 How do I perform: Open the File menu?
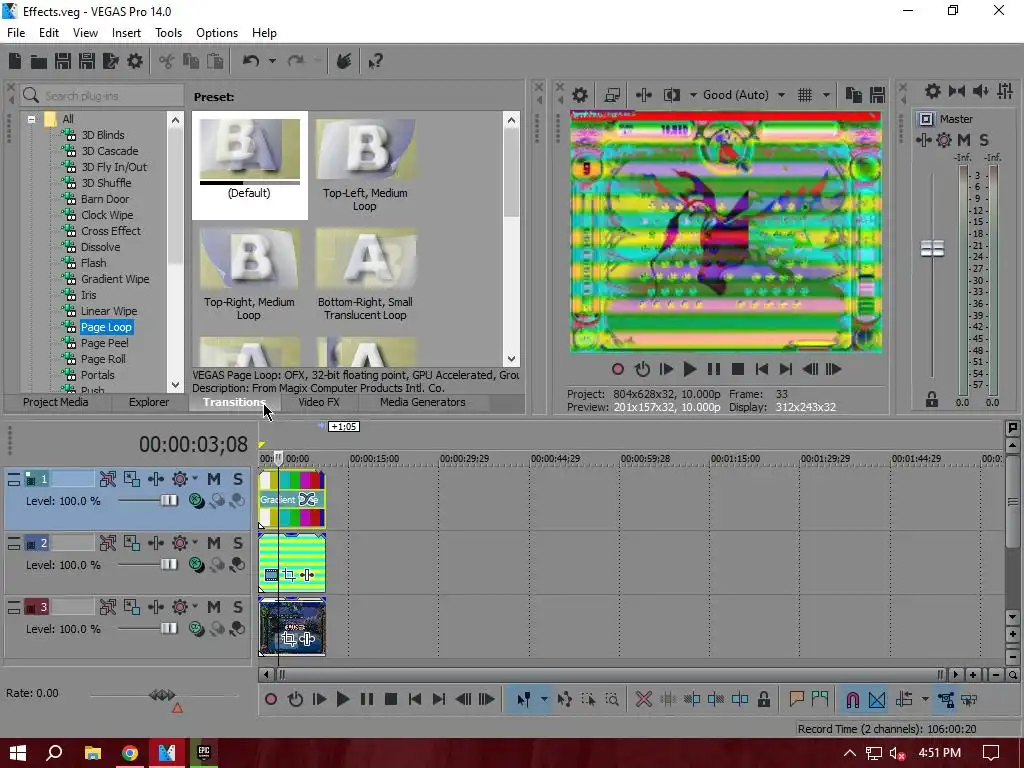[x=16, y=33]
